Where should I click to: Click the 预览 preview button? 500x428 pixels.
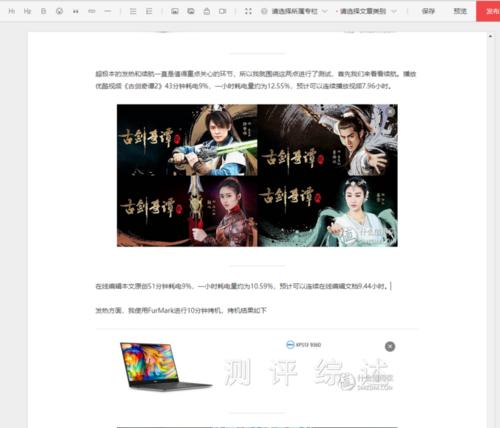point(460,11)
